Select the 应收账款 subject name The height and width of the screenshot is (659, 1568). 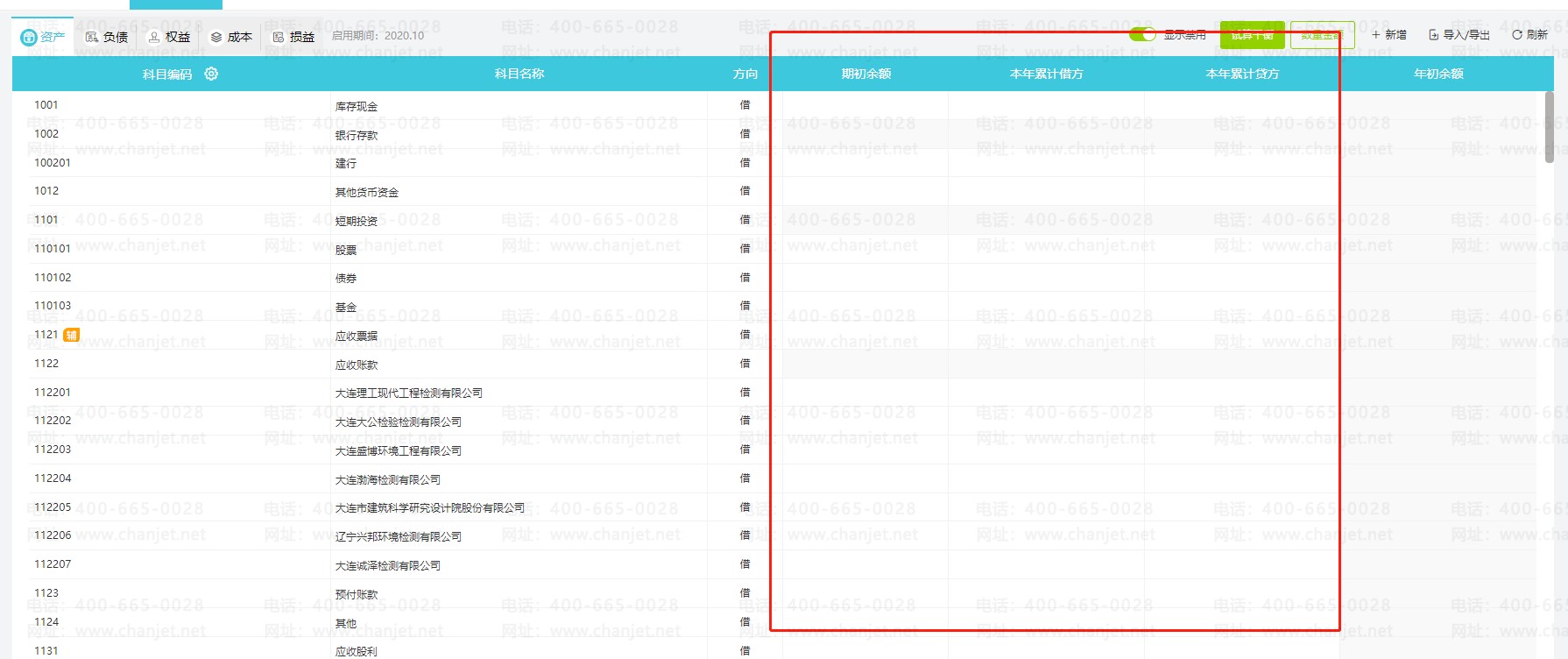(357, 365)
